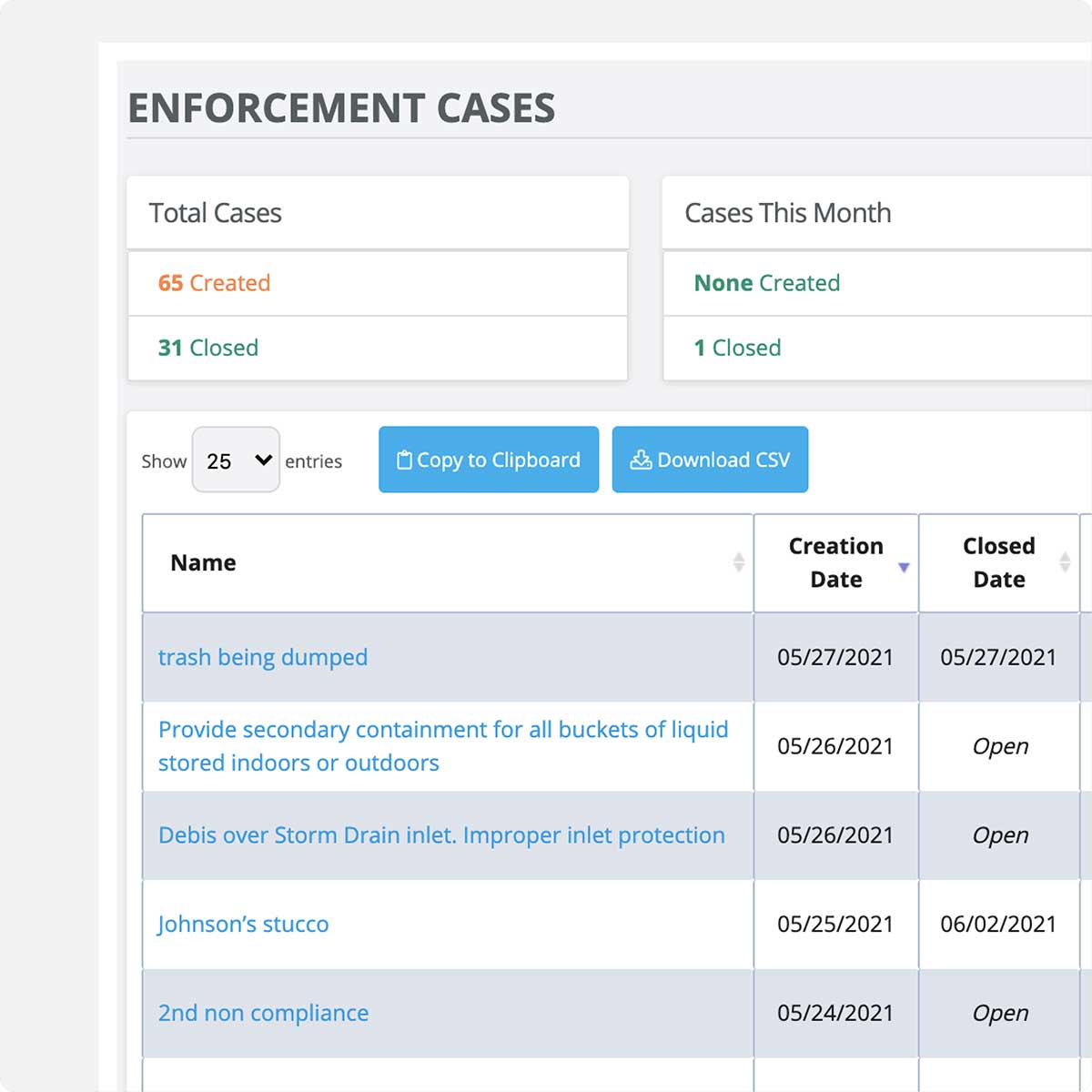Click the Creation Date column header text
This screenshot has width=1092, height=1092.
(x=835, y=563)
